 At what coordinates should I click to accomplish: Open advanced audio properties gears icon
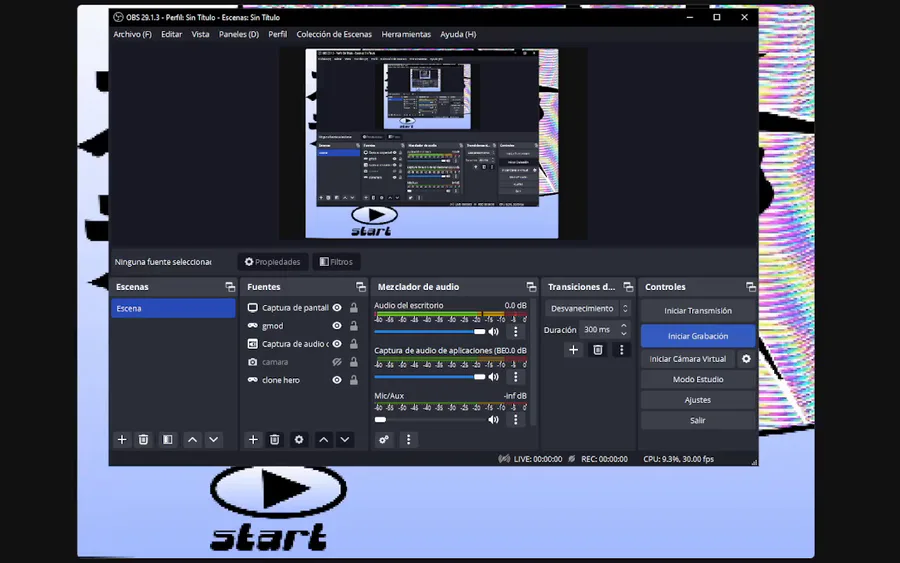[384, 440]
